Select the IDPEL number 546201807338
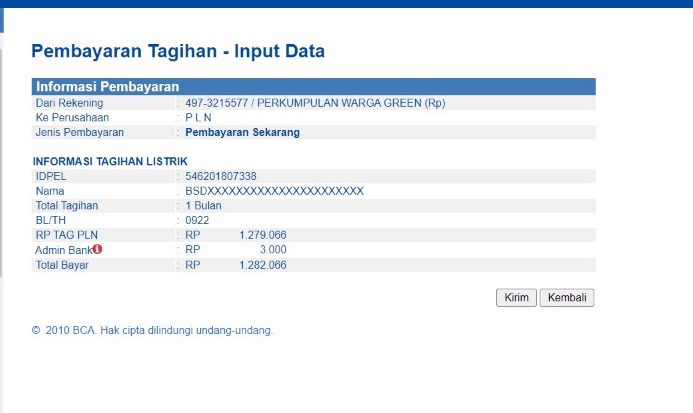 pos(221,176)
